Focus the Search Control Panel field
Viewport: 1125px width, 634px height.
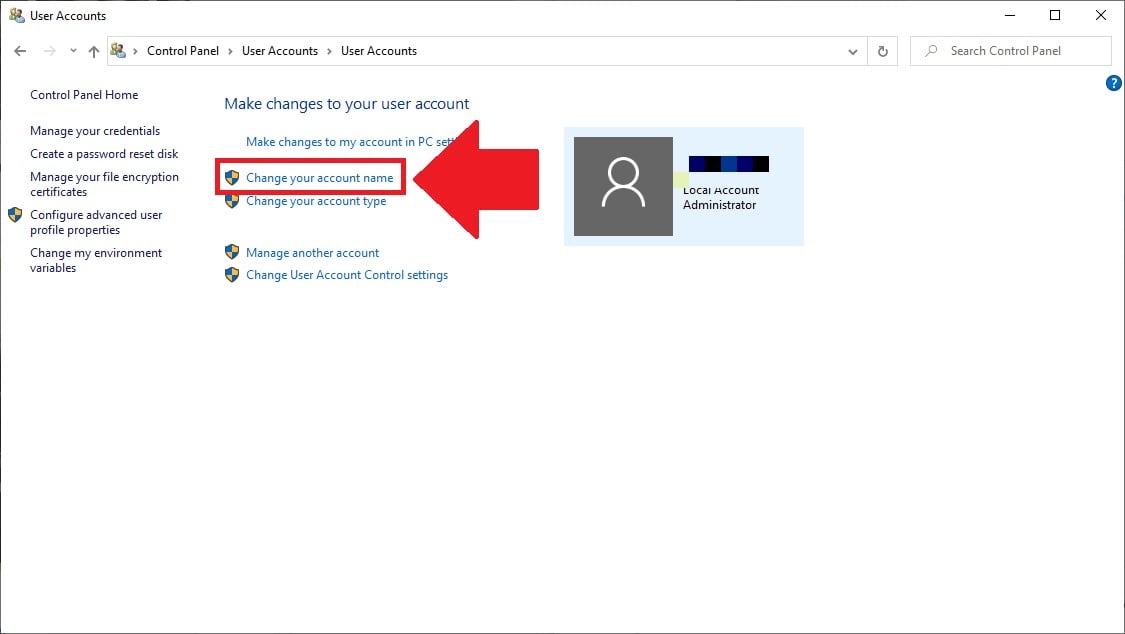click(1010, 51)
